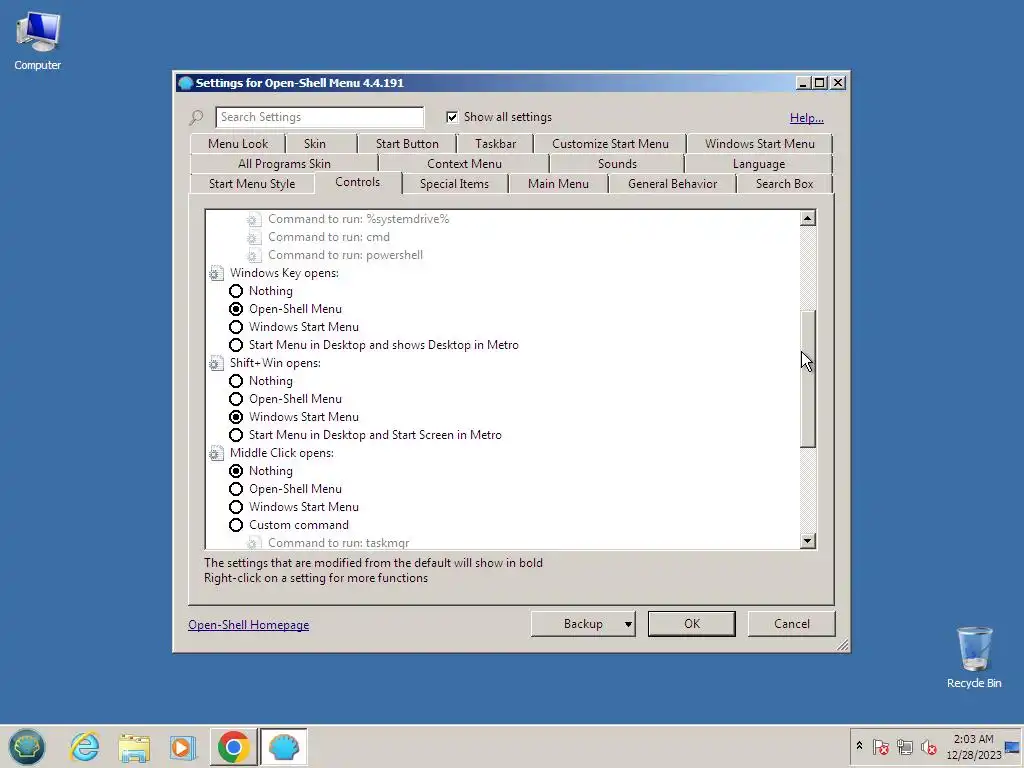This screenshot has height=768, width=1024.
Task: Open the Start Button tab
Action: tap(407, 144)
